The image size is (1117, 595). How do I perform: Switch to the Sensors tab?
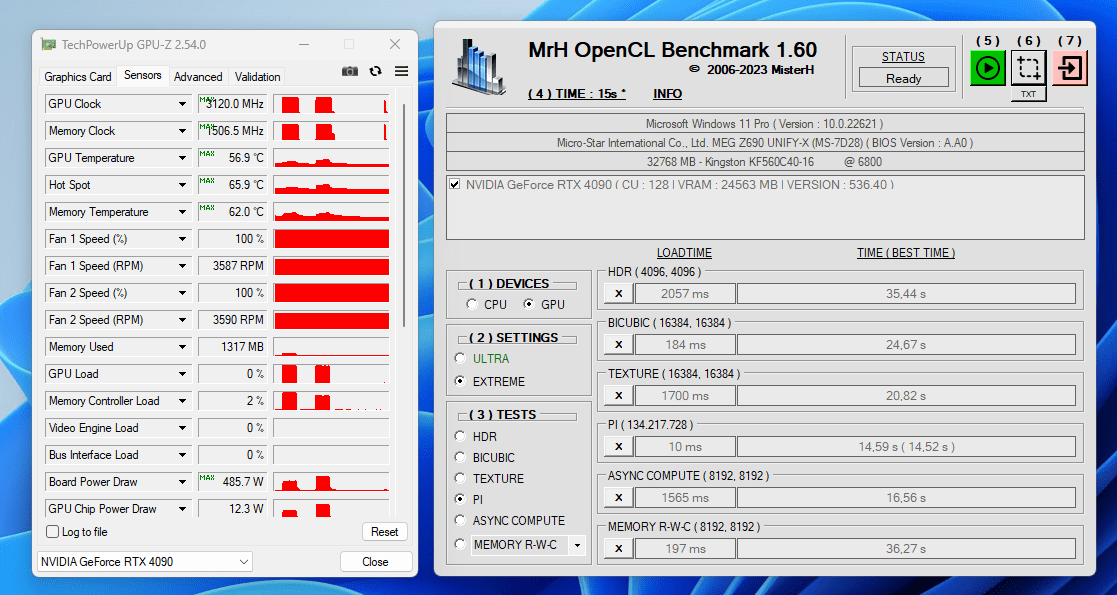click(x=142, y=75)
